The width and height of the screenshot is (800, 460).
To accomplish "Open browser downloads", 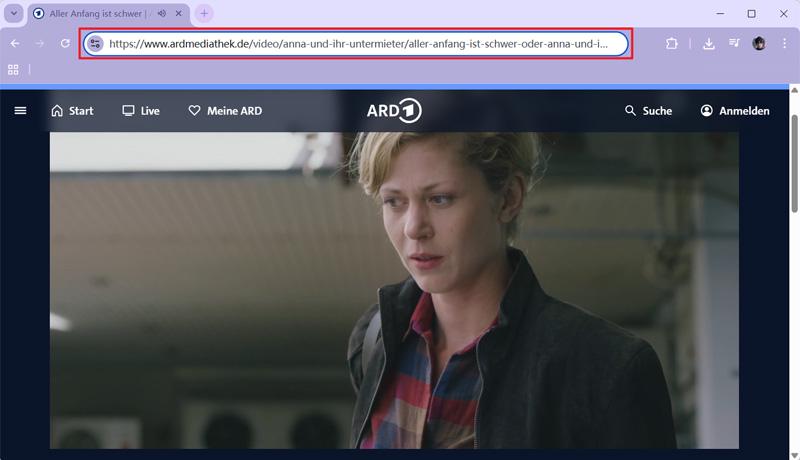I will [709, 44].
